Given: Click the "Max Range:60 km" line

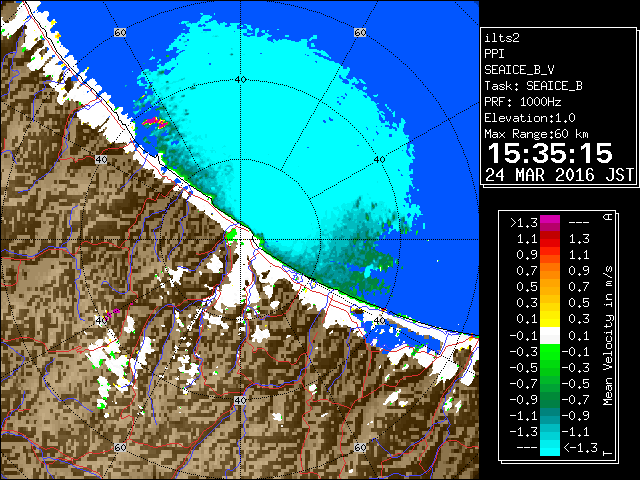Looking at the screenshot, I should pos(536,134).
